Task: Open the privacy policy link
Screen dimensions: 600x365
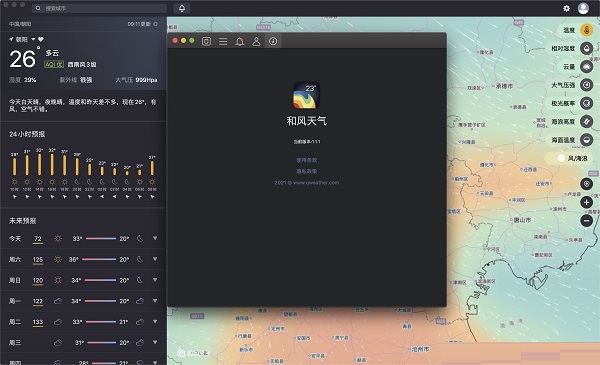Action: point(307,171)
